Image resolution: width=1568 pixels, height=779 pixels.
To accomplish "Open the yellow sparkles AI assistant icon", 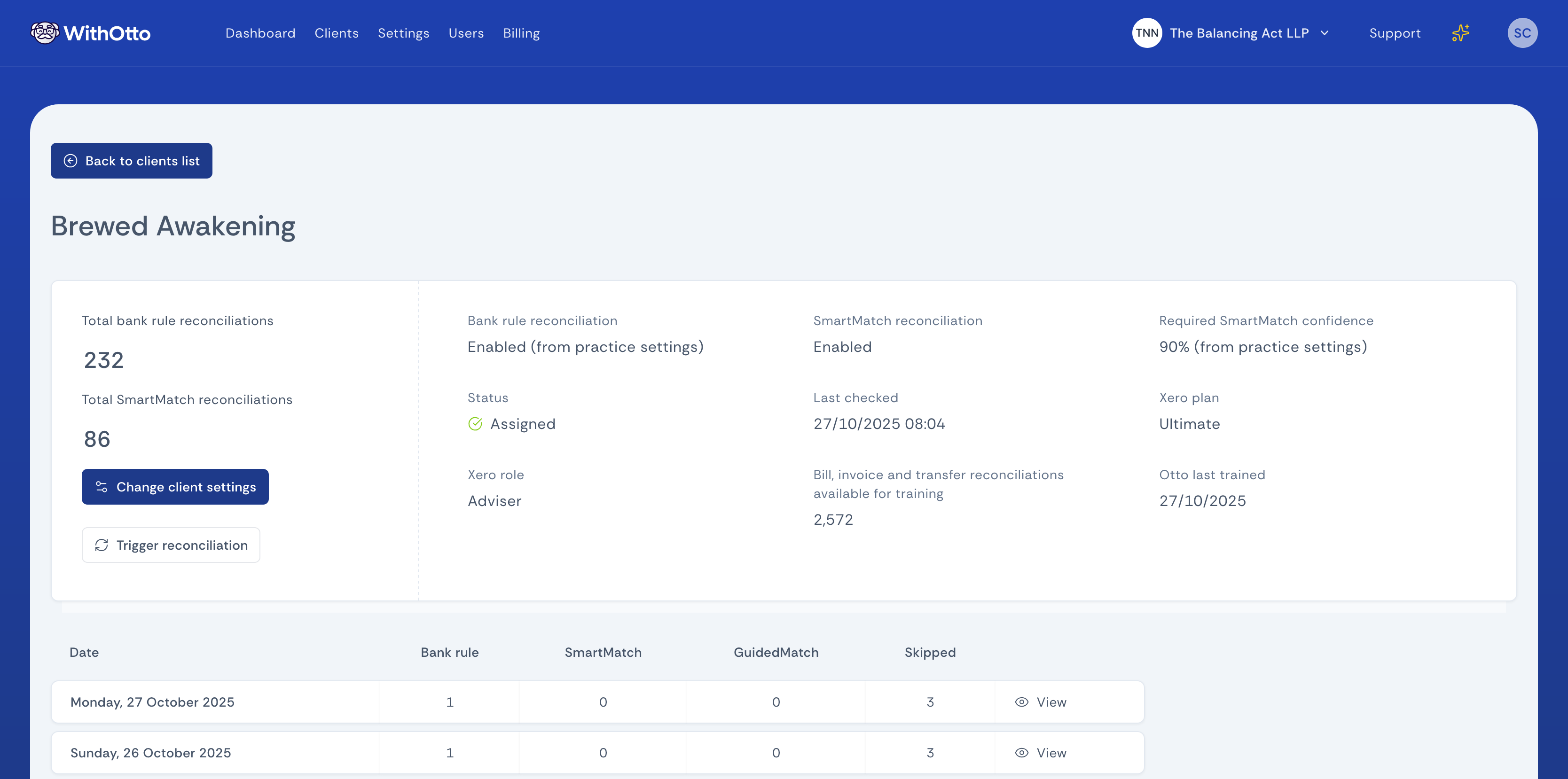I will (1460, 33).
